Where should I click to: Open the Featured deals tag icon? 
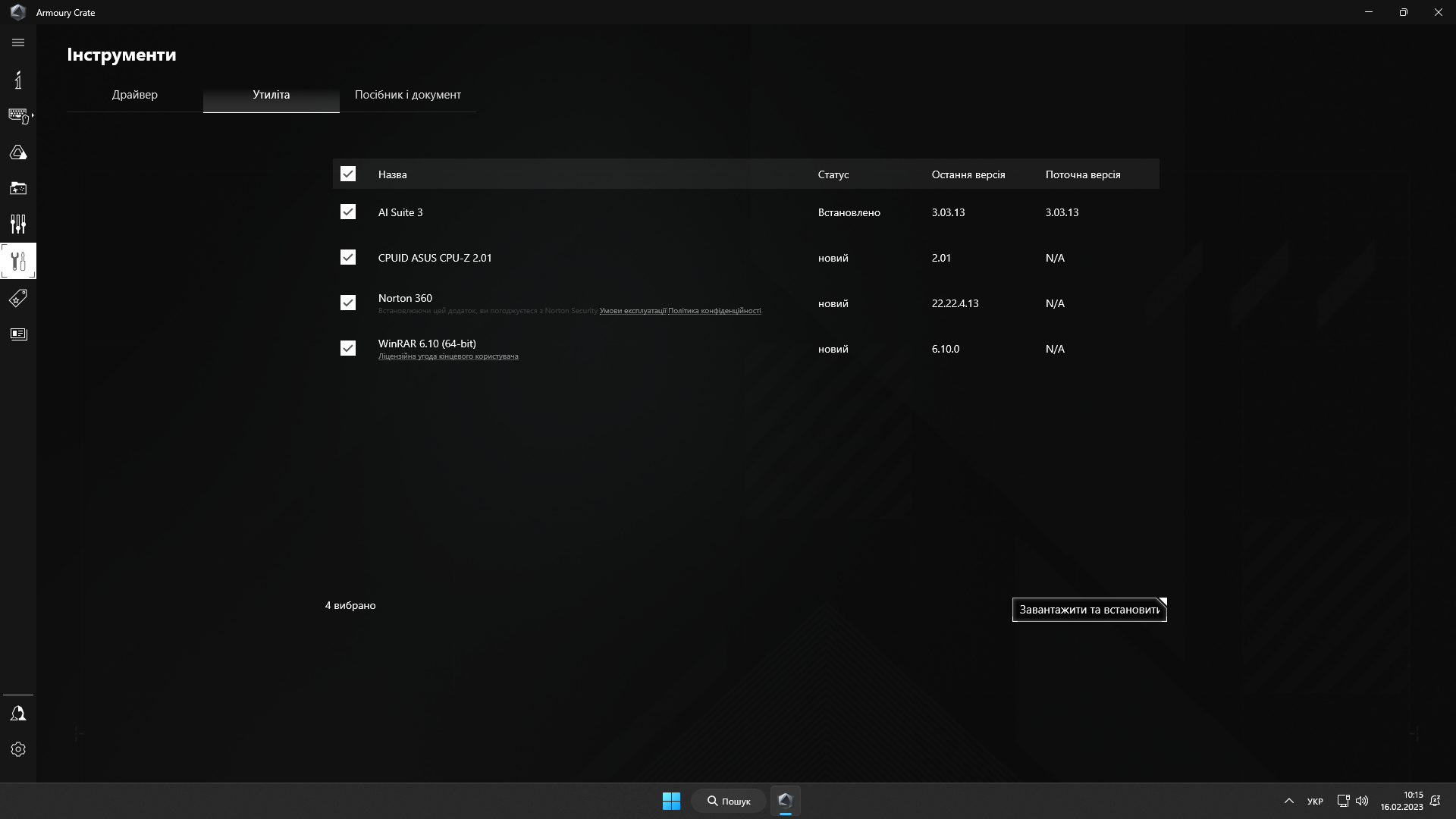(18, 298)
